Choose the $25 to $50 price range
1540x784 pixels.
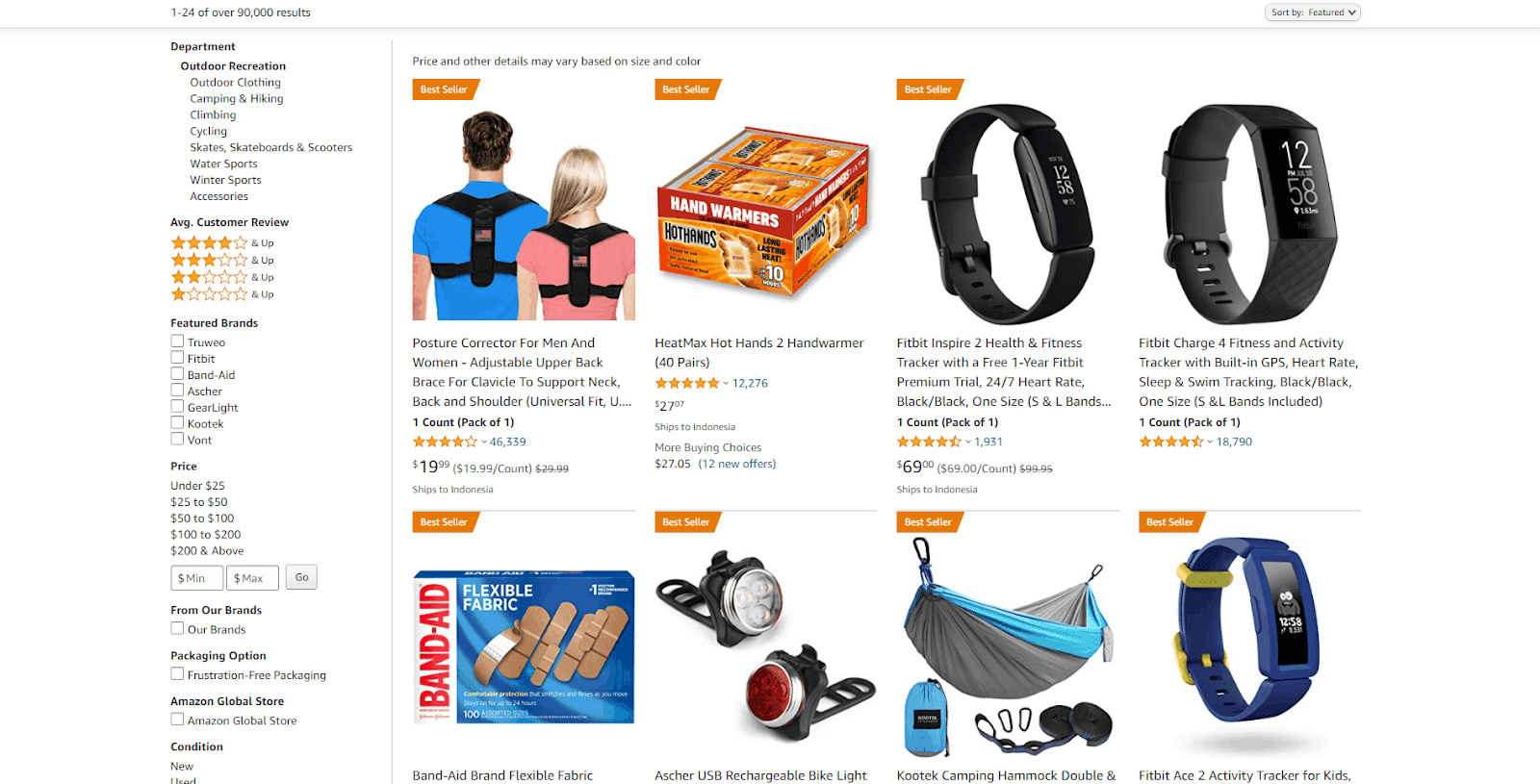199,502
